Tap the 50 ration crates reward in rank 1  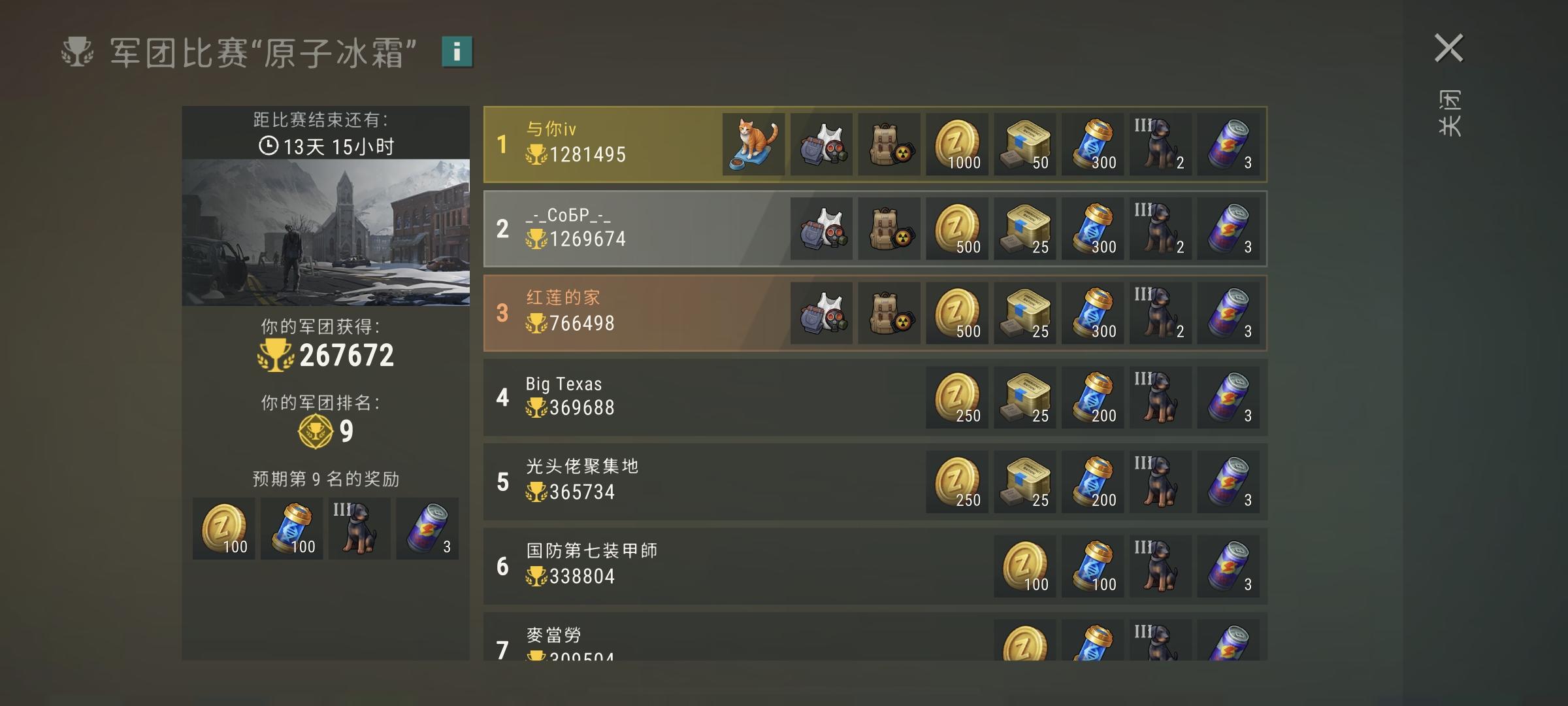pos(1025,144)
